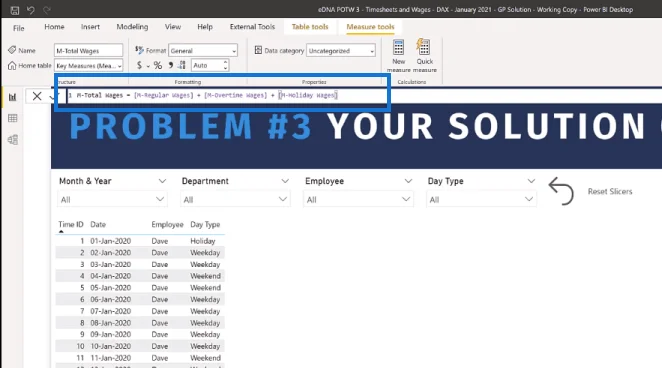This screenshot has width=662, height=368.
Task: Switch to the Insert ribbon tab
Action: click(90, 27)
